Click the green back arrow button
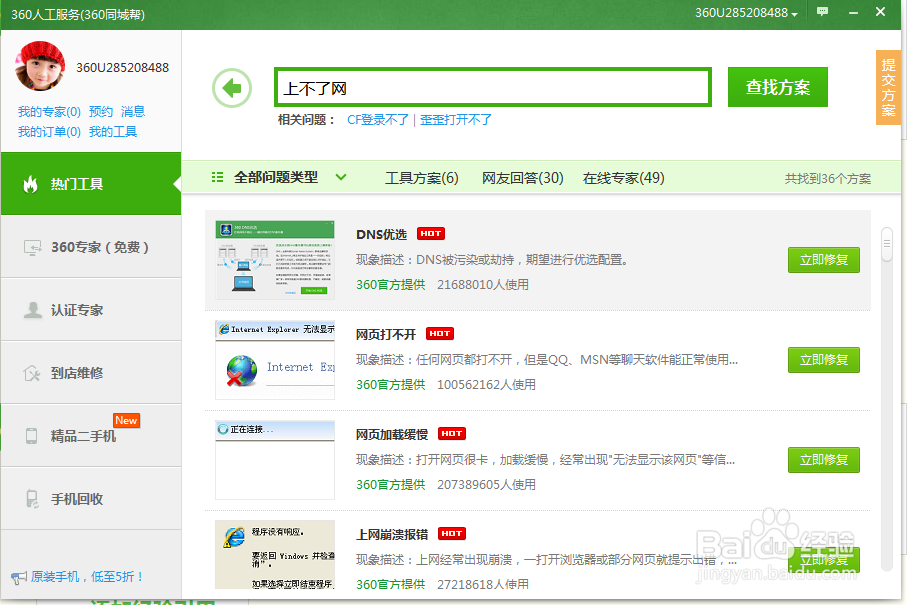 coord(232,88)
